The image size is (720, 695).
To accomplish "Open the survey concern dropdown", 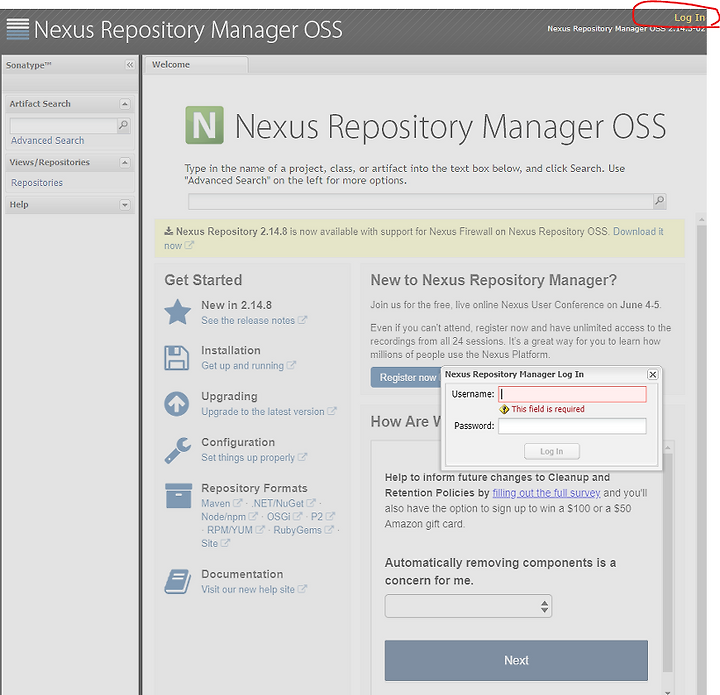I will pyautogui.click(x=468, y=606).
